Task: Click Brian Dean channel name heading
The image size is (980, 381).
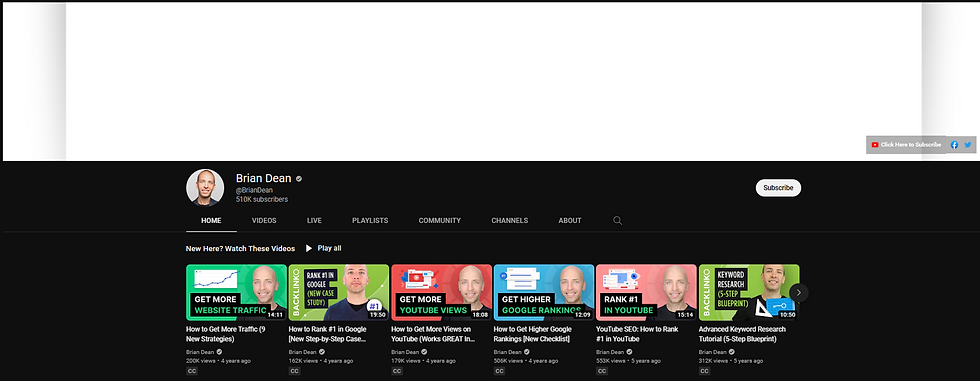Action: click(x=263, y=179)
